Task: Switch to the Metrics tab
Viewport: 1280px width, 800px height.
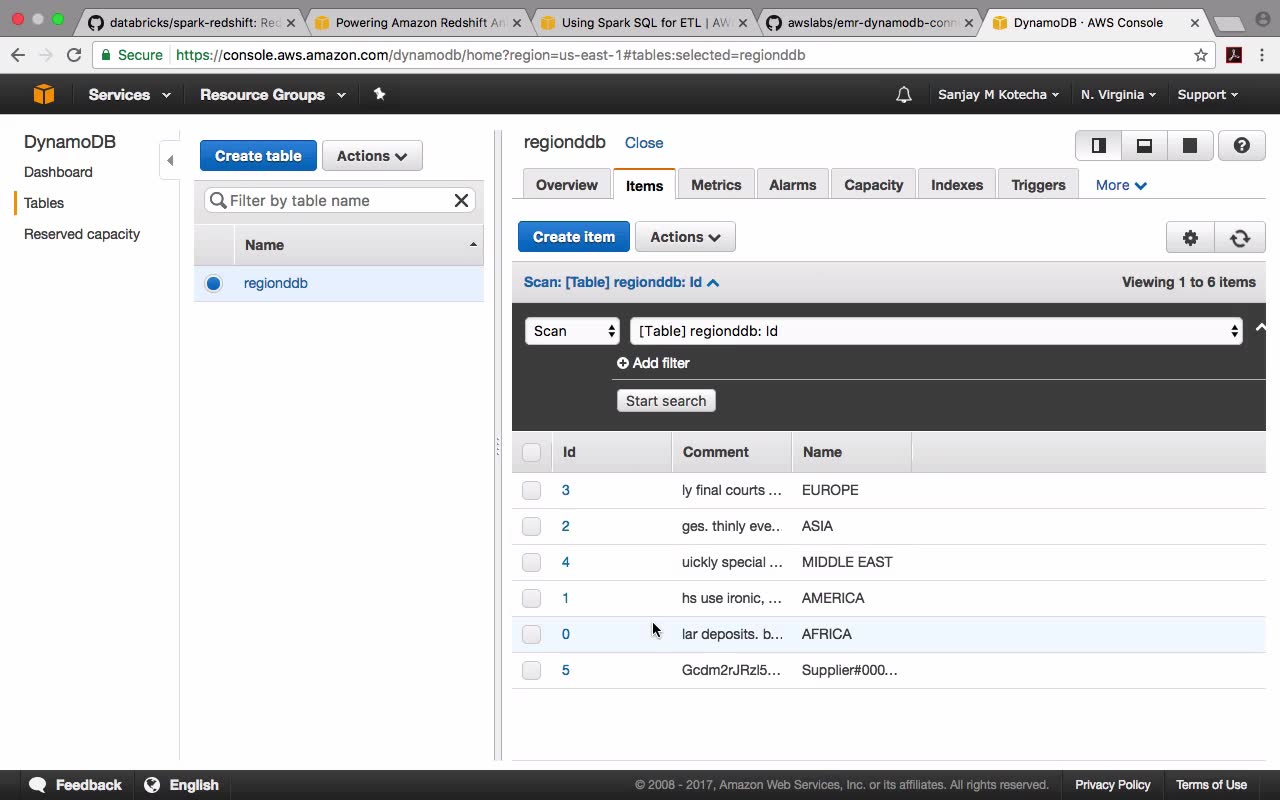Action: pyautogui.click(x=716, y=185)
